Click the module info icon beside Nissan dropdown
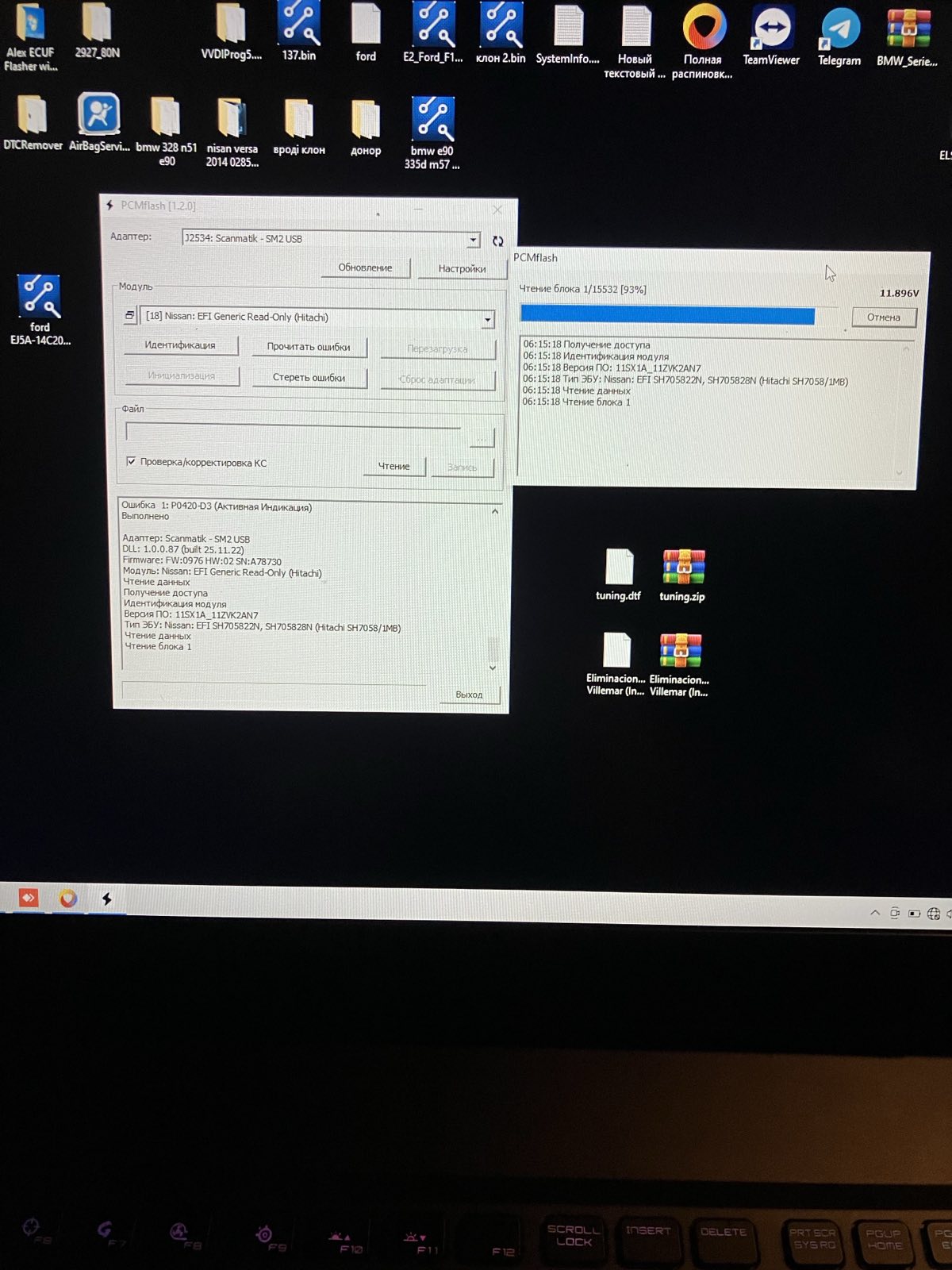952x1270 pixels. (x=129, y=316)
